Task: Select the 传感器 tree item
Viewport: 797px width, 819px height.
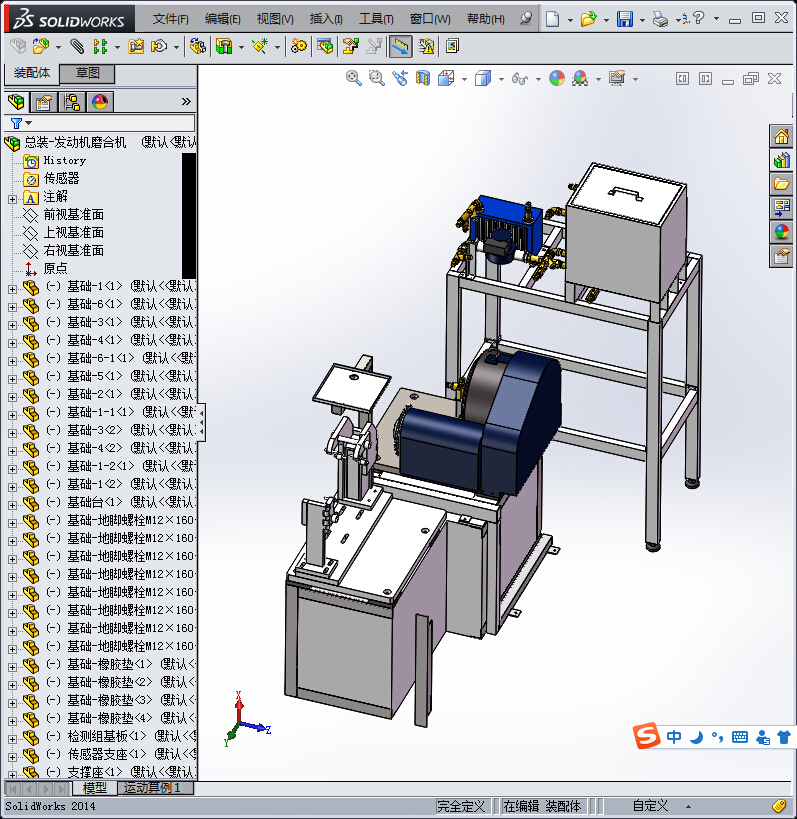Action: click(61, 179)
